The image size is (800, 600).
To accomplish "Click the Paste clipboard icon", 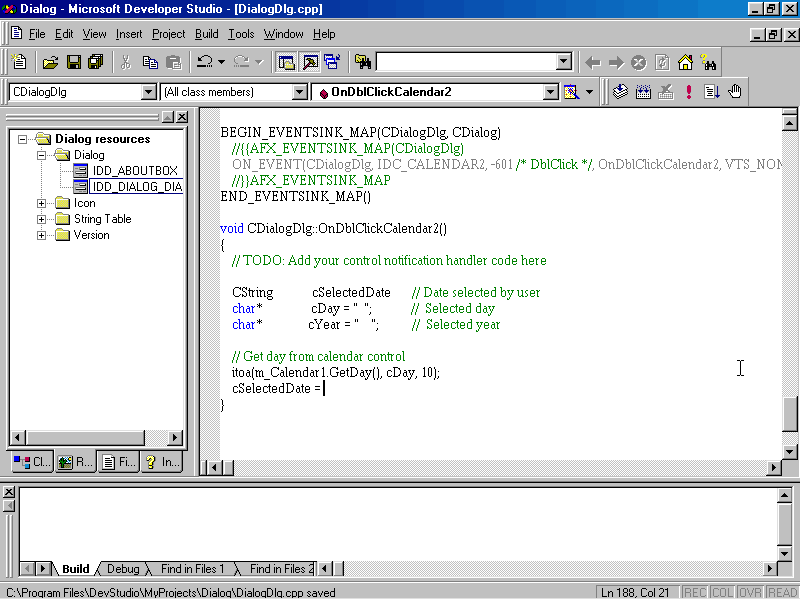I will pos(173,62).
